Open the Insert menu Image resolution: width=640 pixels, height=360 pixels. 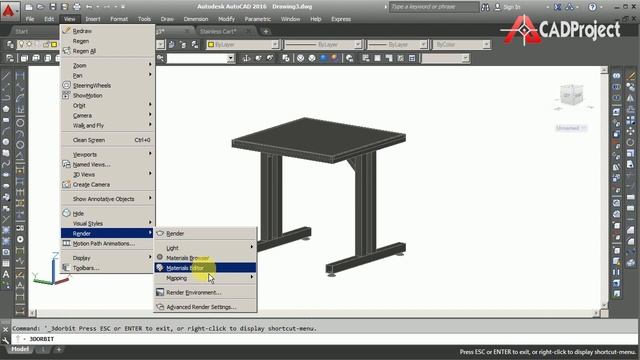click(x=93, y=19)
